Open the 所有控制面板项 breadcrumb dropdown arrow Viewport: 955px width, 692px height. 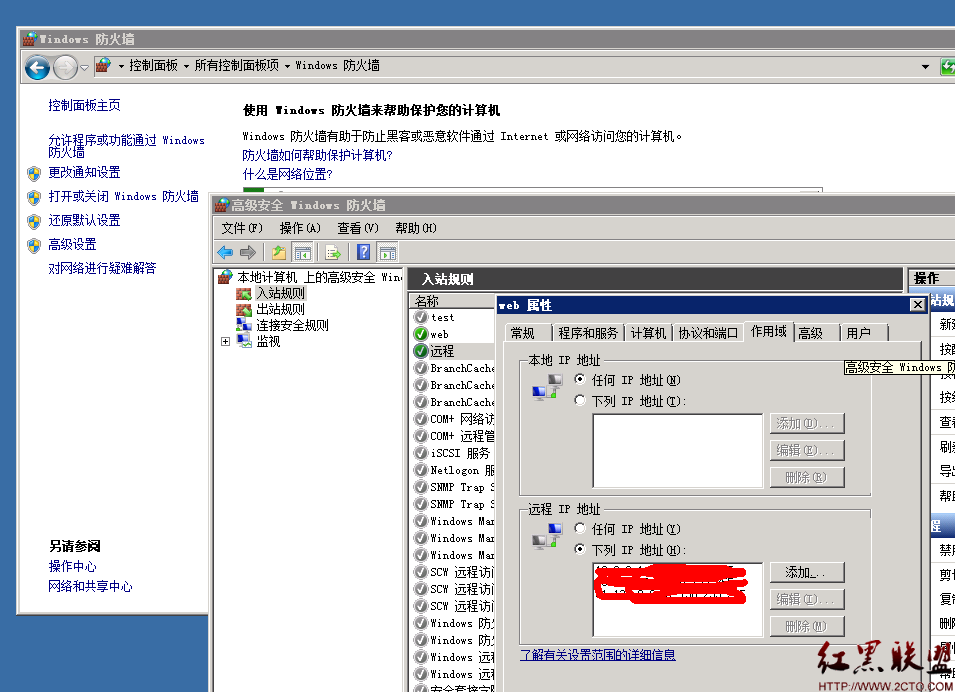tap(287, 66)
